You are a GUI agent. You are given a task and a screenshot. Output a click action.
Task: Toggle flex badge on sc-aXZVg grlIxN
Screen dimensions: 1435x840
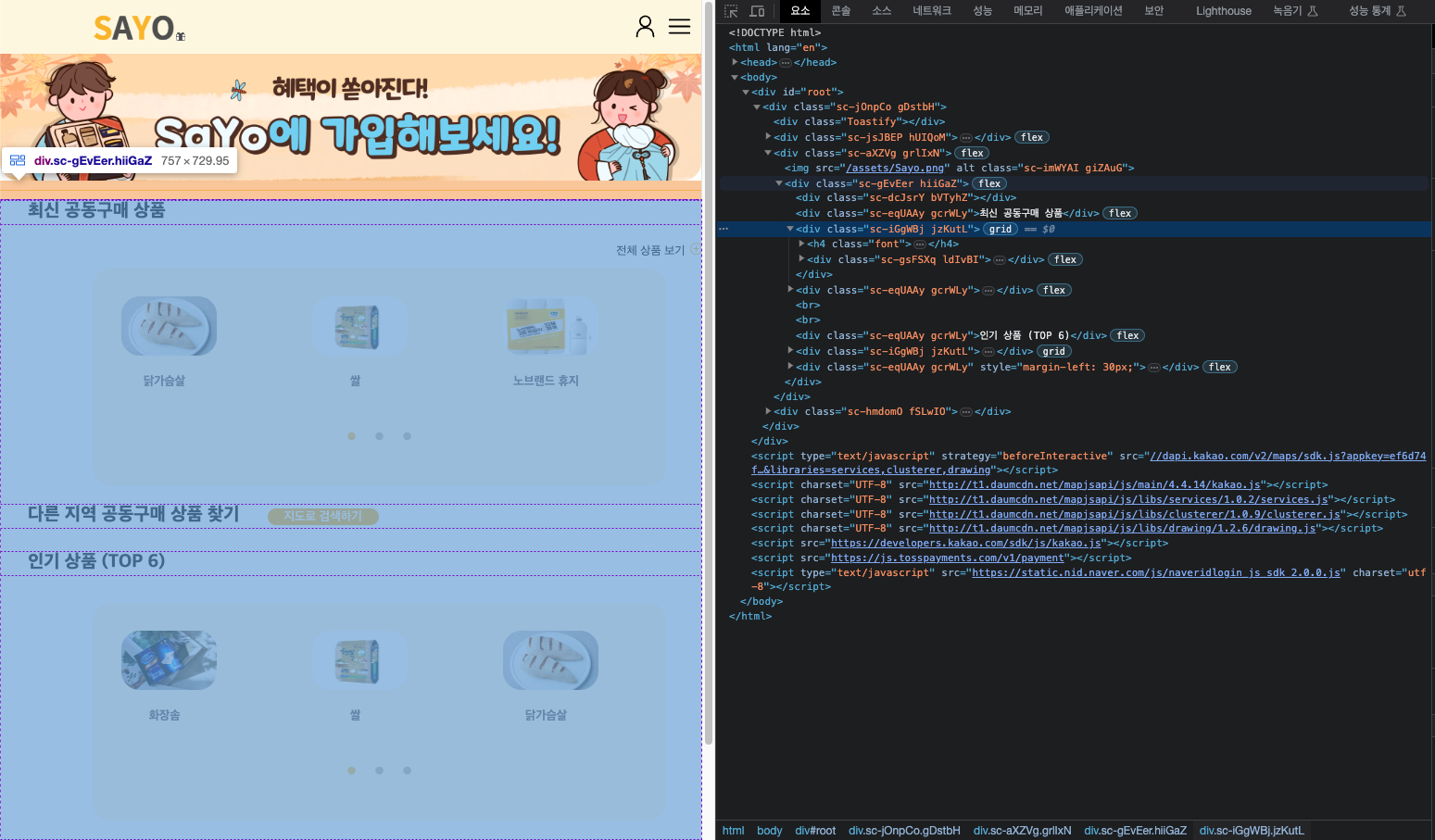[x=973, y=153]
